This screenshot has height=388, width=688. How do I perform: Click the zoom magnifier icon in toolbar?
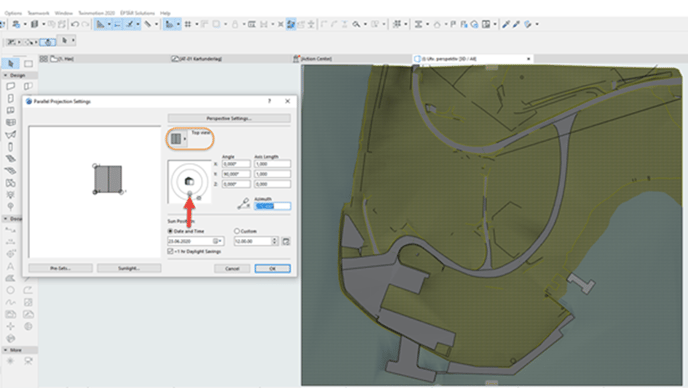pyautogui.click(x=356, y=24)
